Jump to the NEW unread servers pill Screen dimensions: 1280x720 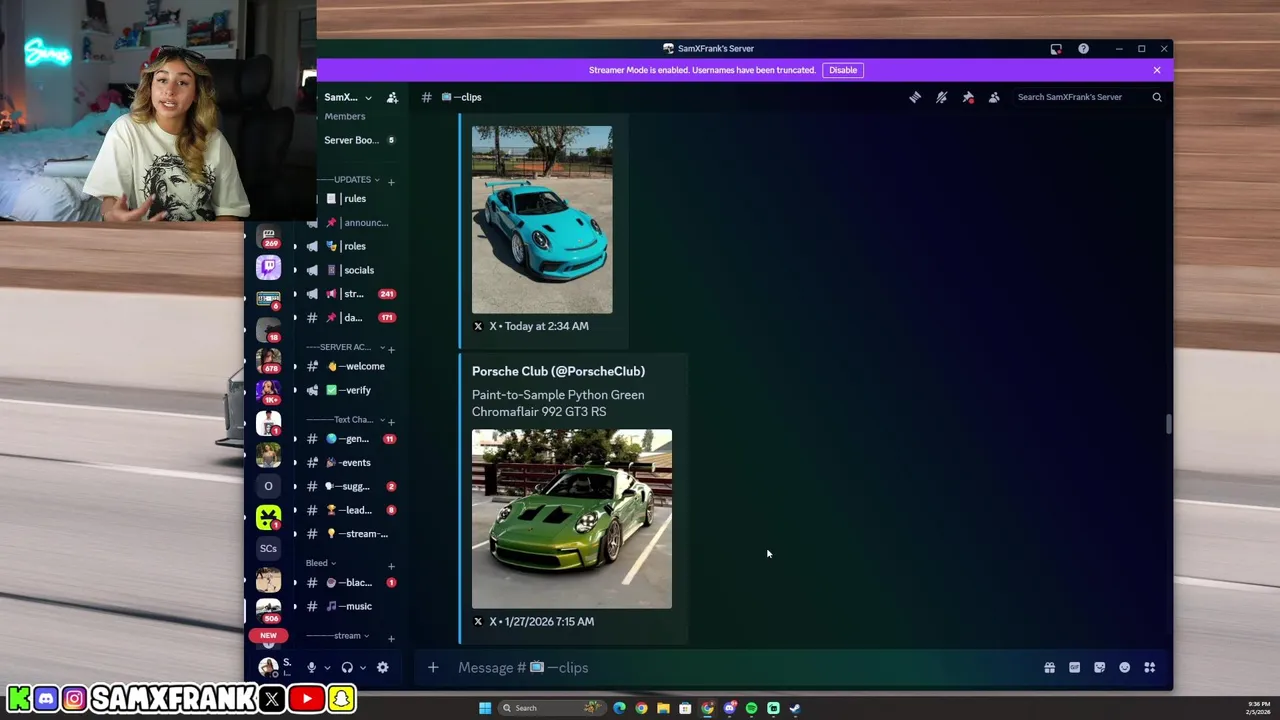tap(268, 635)
